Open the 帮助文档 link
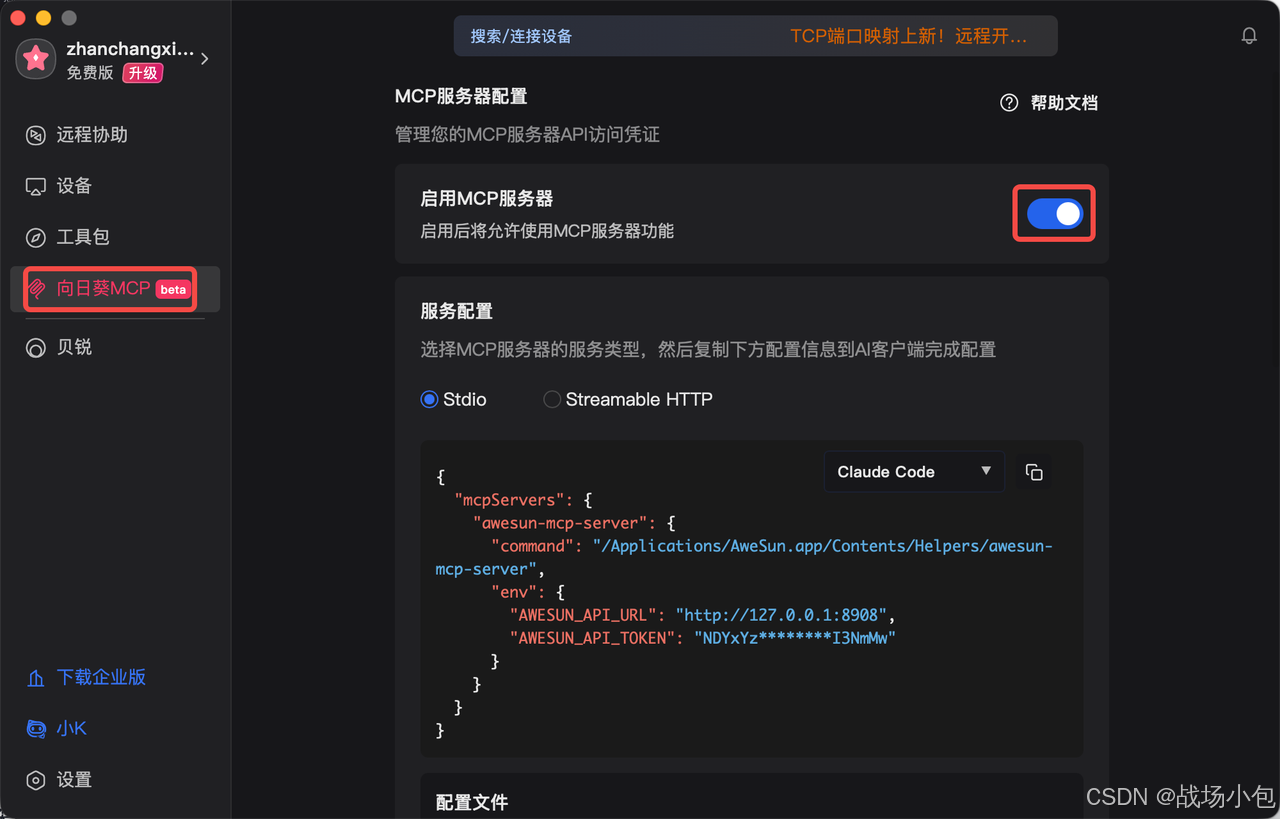Image resolution: width=1280 pixels, height=819 pixels. point(1064,103)
